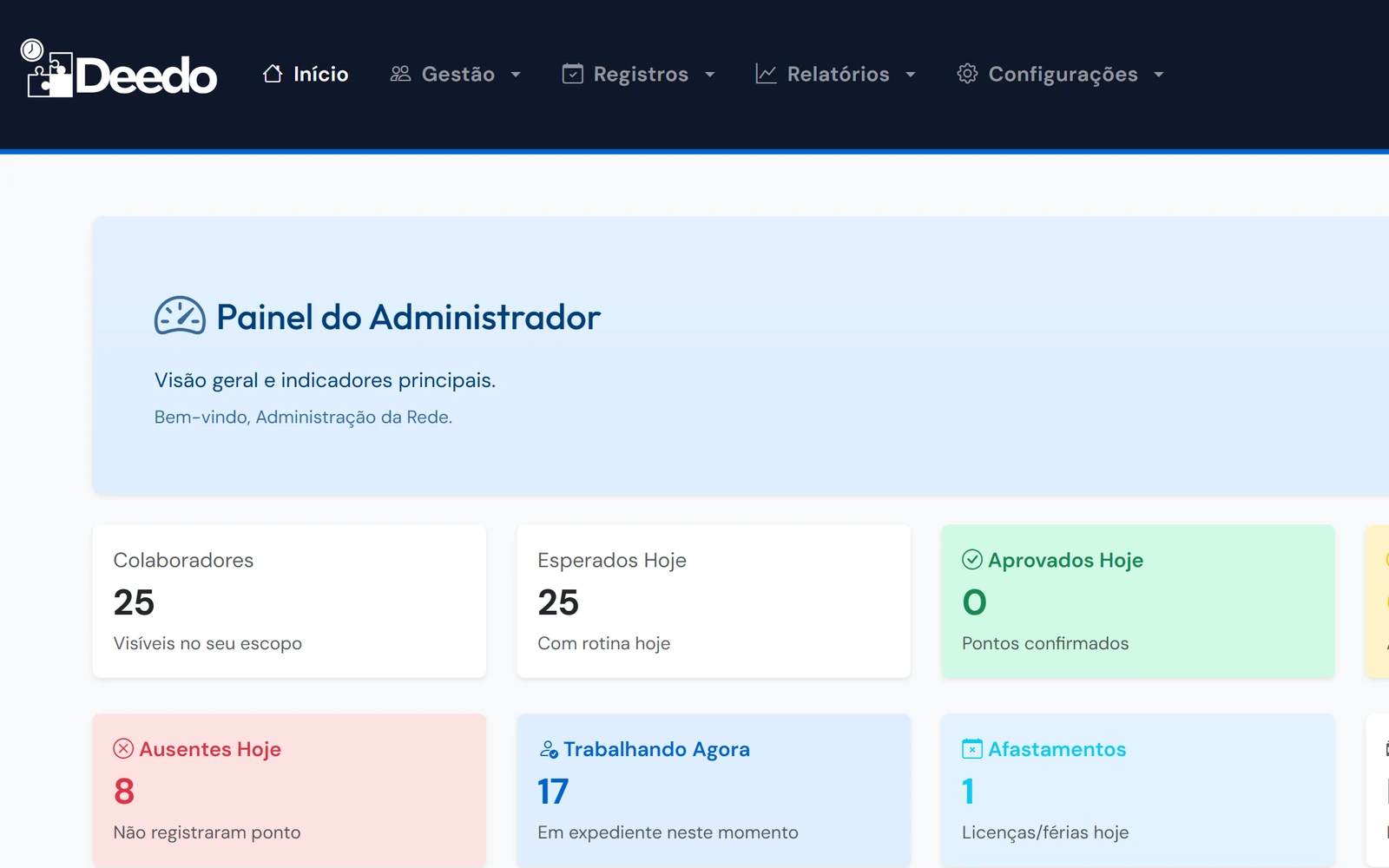Open the Aprovados Hoje card title
The width and height of the screenshot is (1389, 868).
(1065, 560)
